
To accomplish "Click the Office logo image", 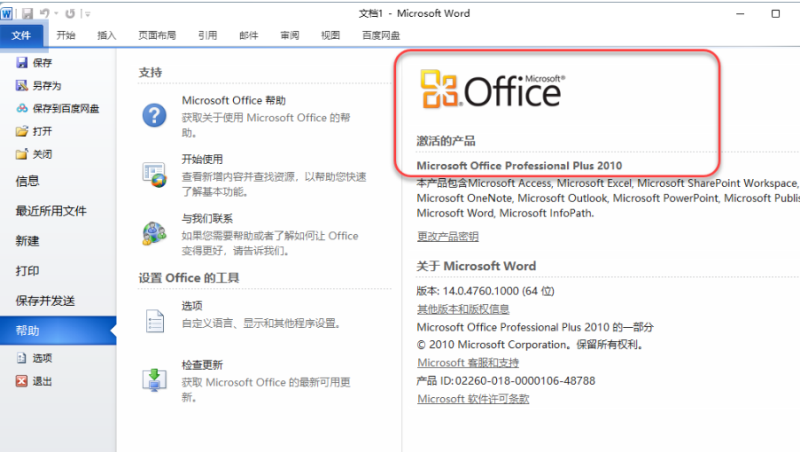I will (x=492, y=90).
